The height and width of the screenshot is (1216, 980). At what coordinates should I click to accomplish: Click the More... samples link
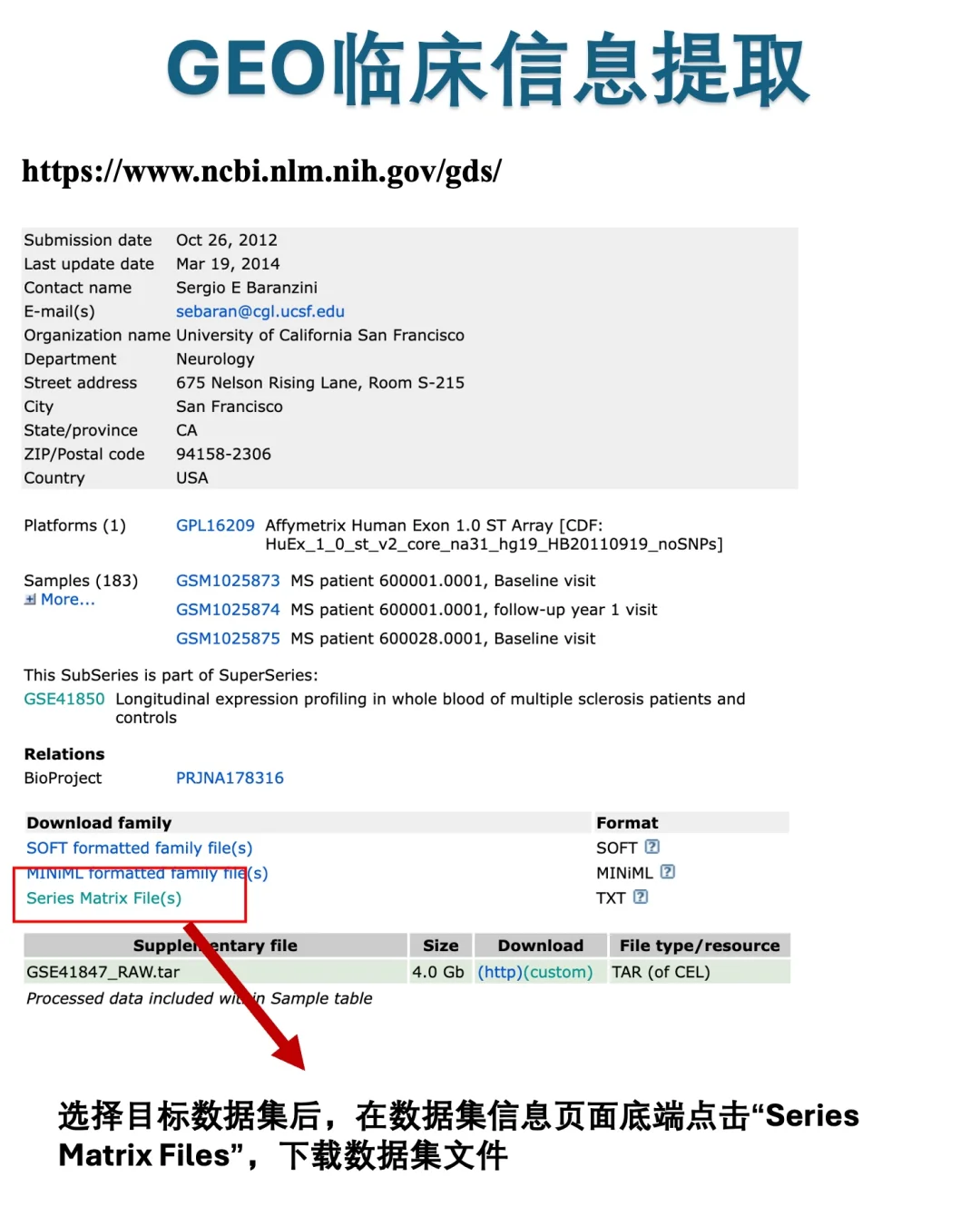pos(67,600)
